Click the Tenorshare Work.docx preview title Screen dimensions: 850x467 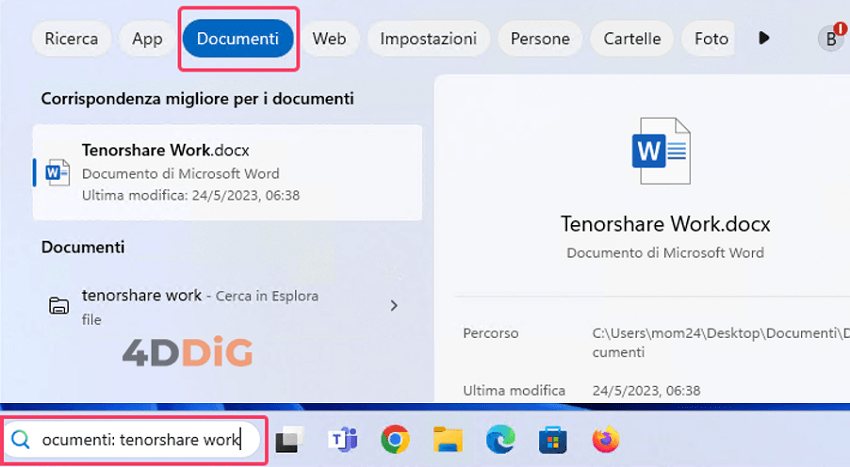(665, 224)
